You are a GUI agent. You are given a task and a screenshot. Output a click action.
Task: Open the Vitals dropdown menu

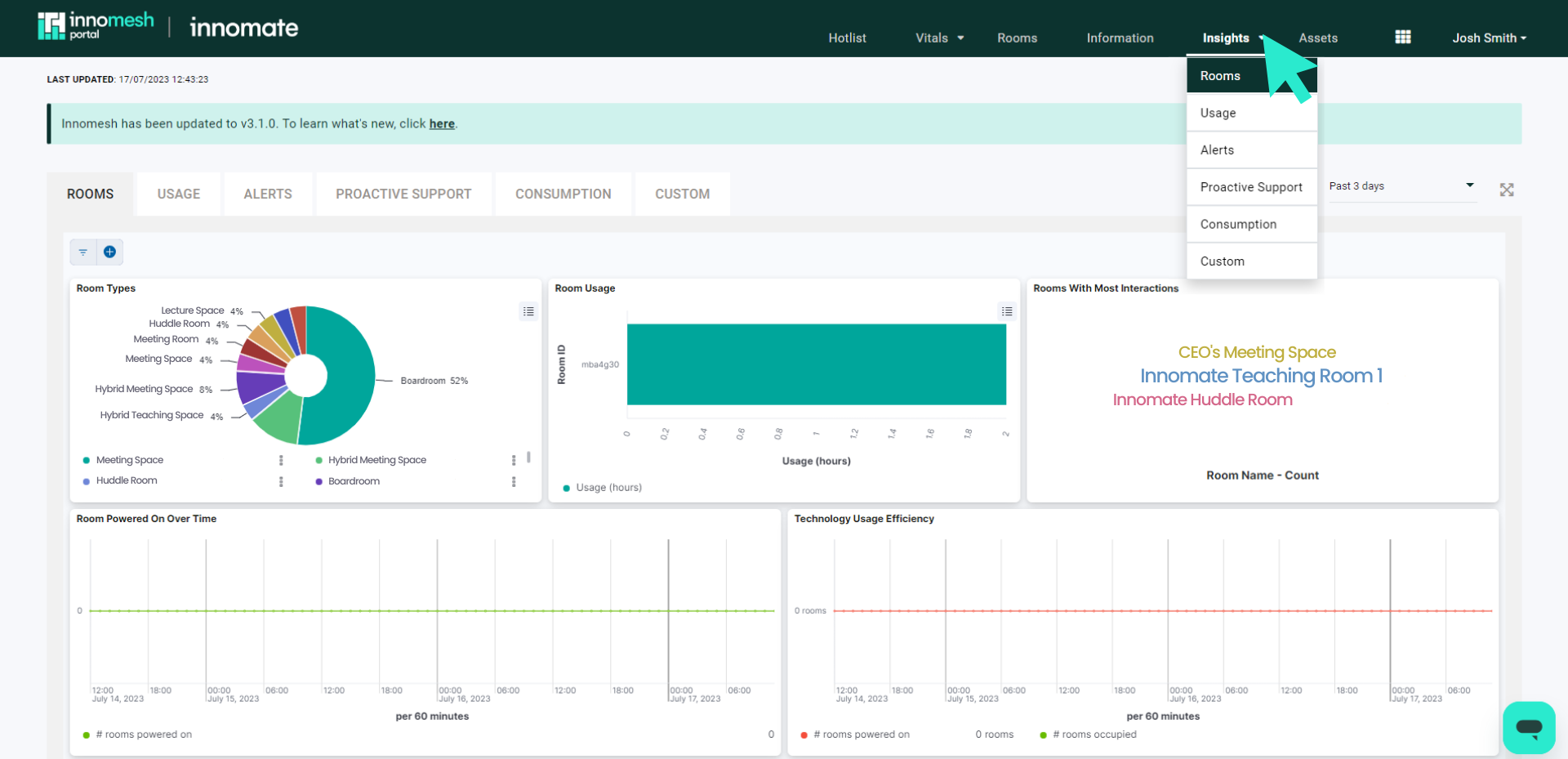[x=938, y=38]
